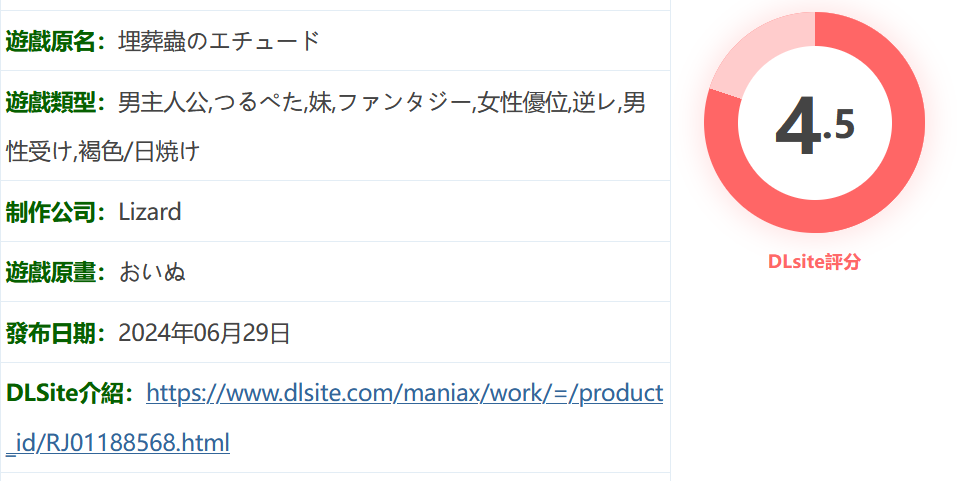This screenshot has width=957, height=481.
Task: Click the 4.5 rating score number
Action: pyautogui.click(x=815, y=126)
